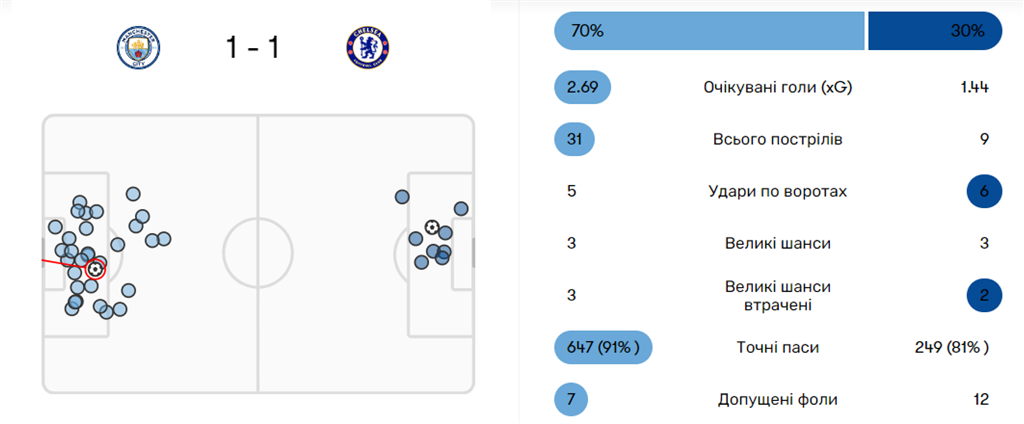
Task: Click the Manchester City club crest
Action: coord(139,47)
